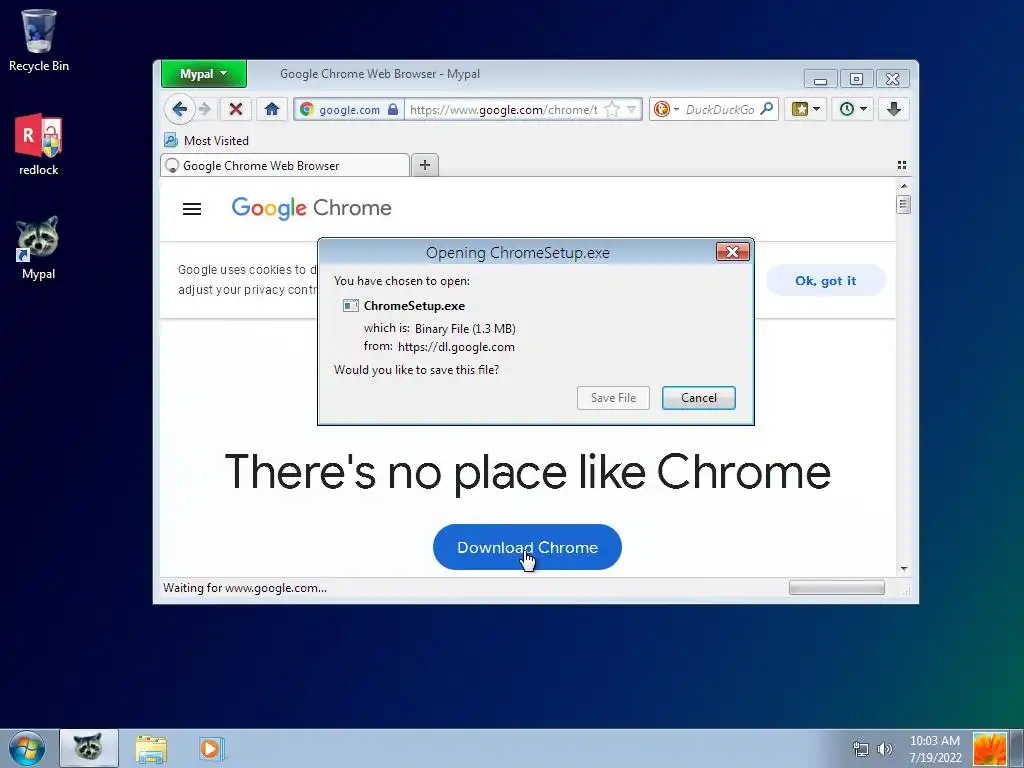Open the Downloads arrow button
The image size is (1024, 768).
click(x=894, y=109)
